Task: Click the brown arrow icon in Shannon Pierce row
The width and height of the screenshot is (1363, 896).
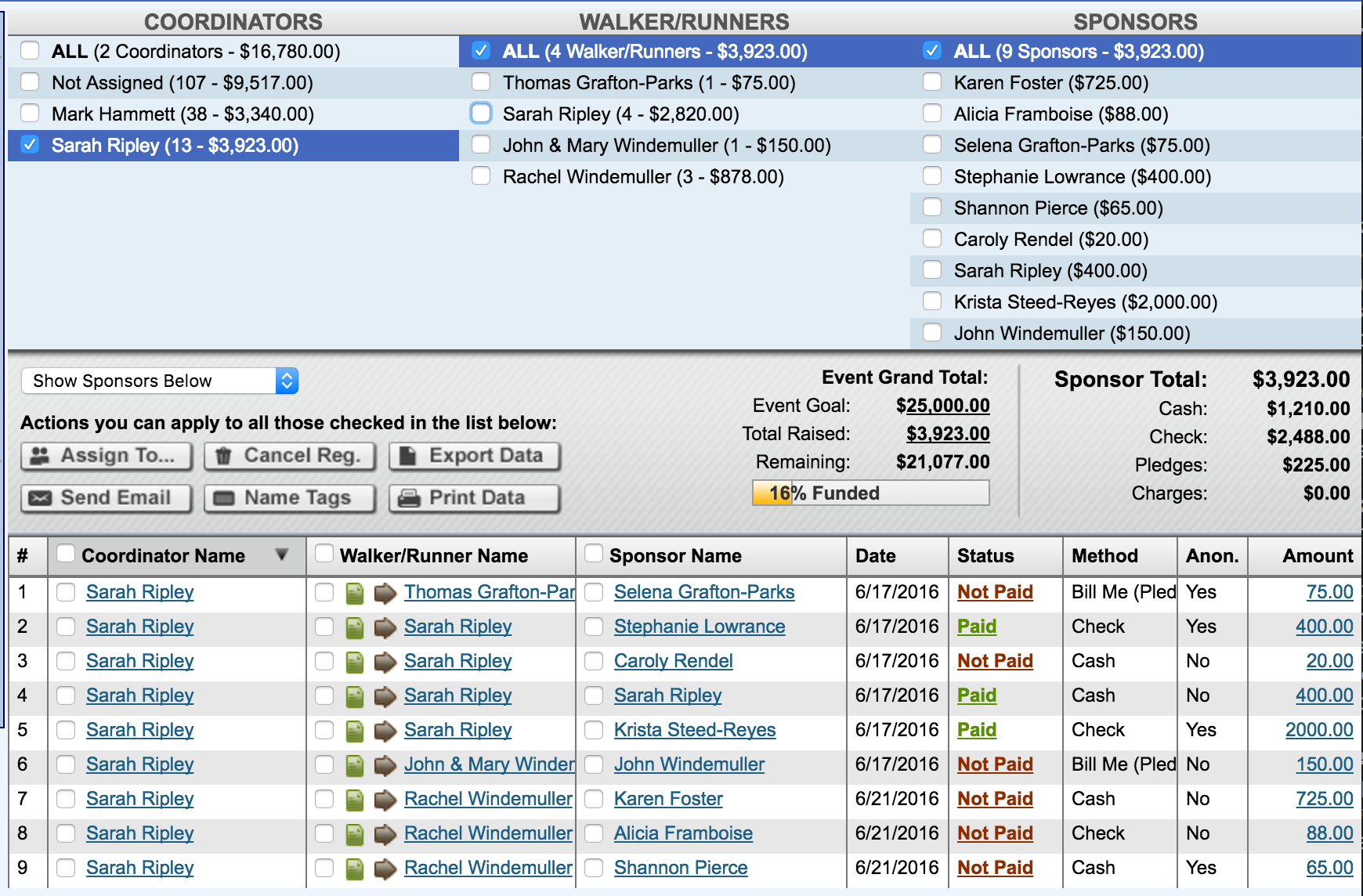Action: pyautogui.click(x=385, y=869)
